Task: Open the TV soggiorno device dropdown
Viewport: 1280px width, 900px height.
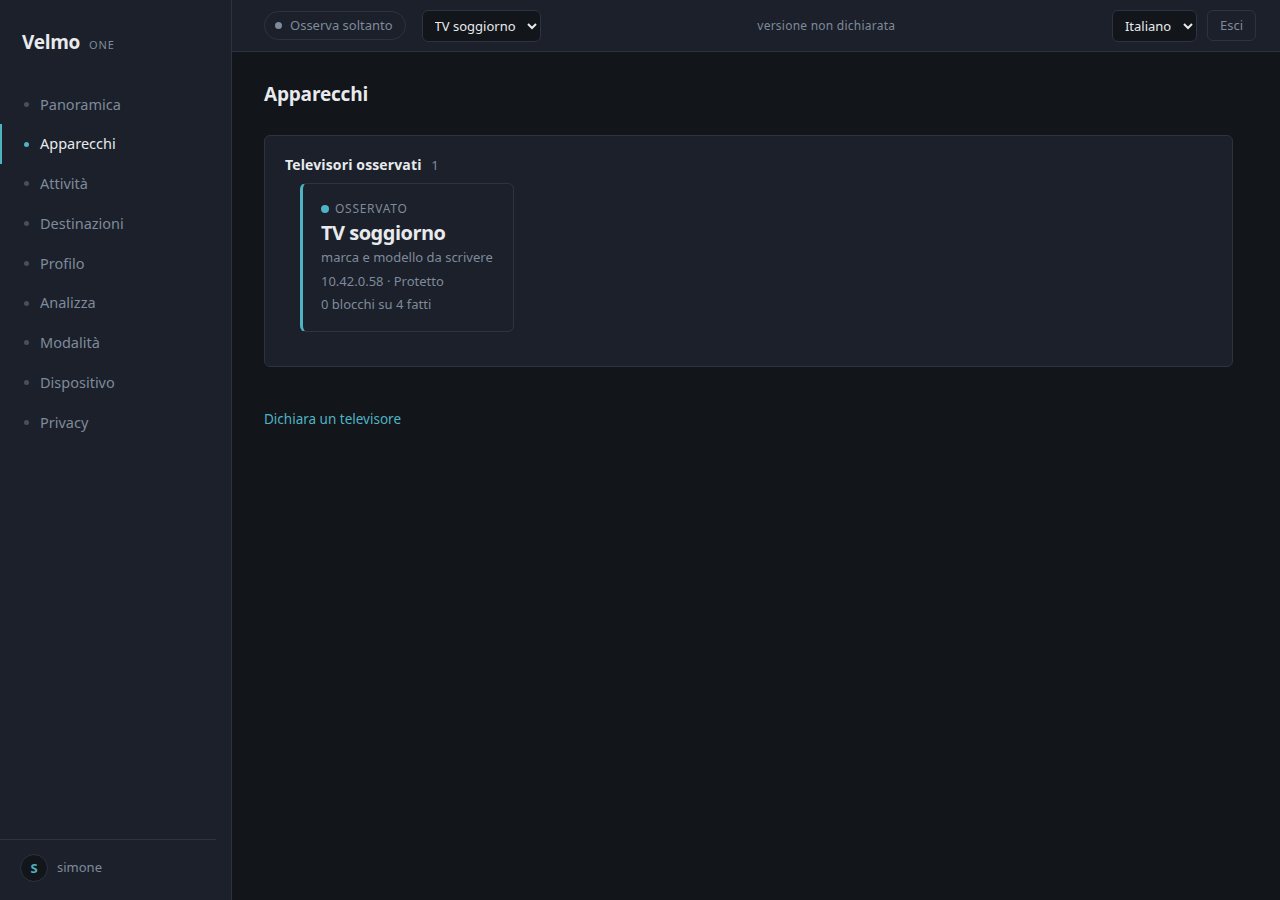Action: [x=481, y=26]
